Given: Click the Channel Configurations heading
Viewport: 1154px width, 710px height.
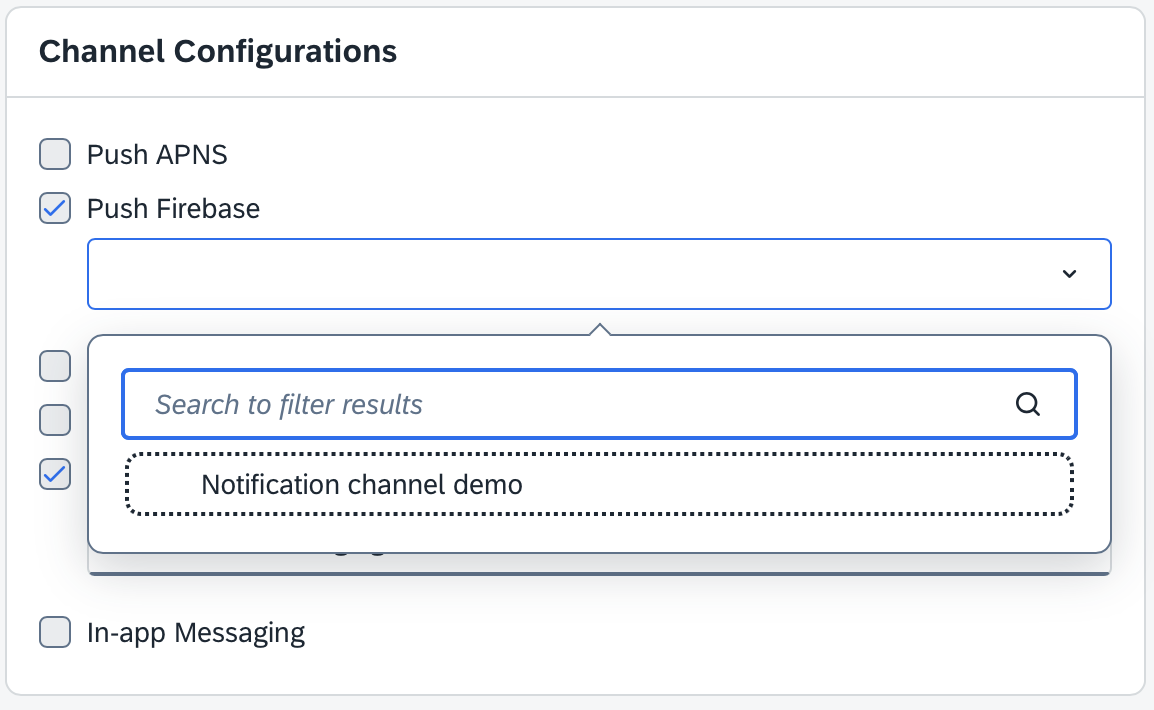Looking at the screenshot, I should [217, 51].
